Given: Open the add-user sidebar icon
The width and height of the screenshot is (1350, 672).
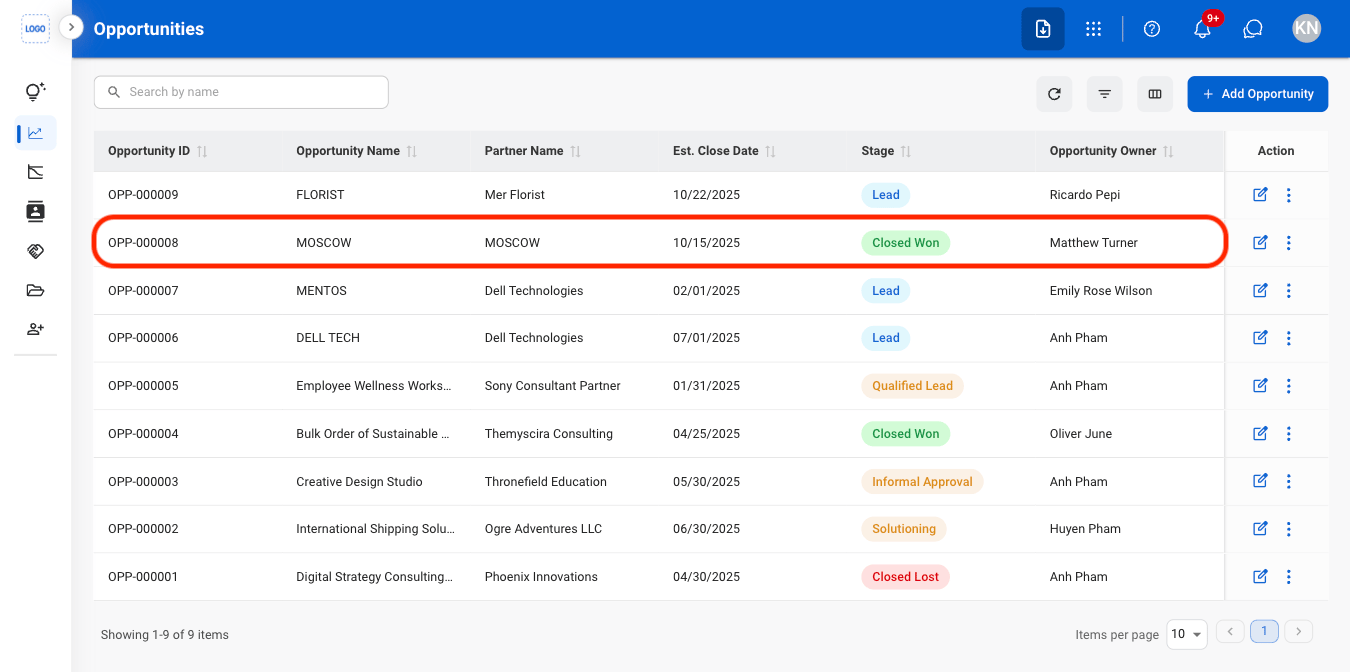Looking at the screenshot, I should pyautogui.click(x=35, y=329).
